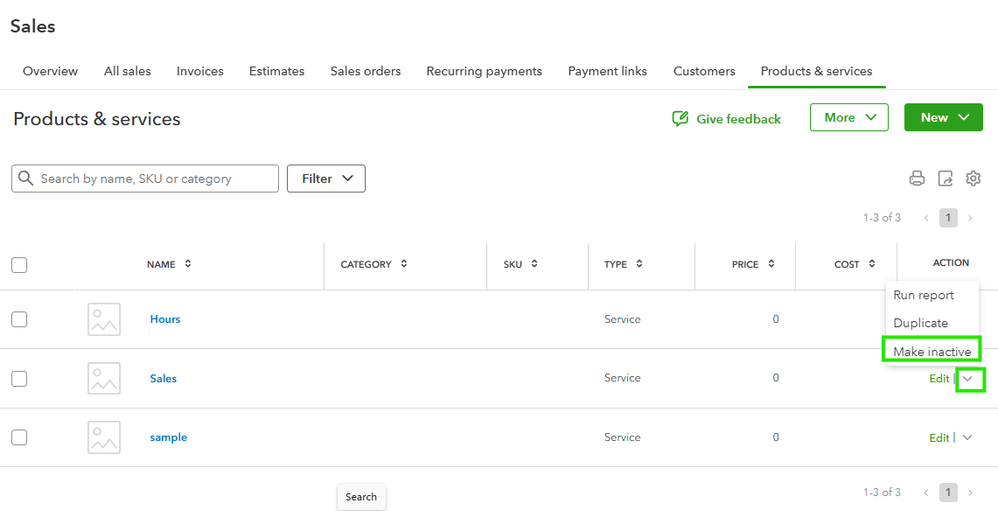Click the Type column sort icon
This screenshot has width=998, height=511.
[639, 264]
